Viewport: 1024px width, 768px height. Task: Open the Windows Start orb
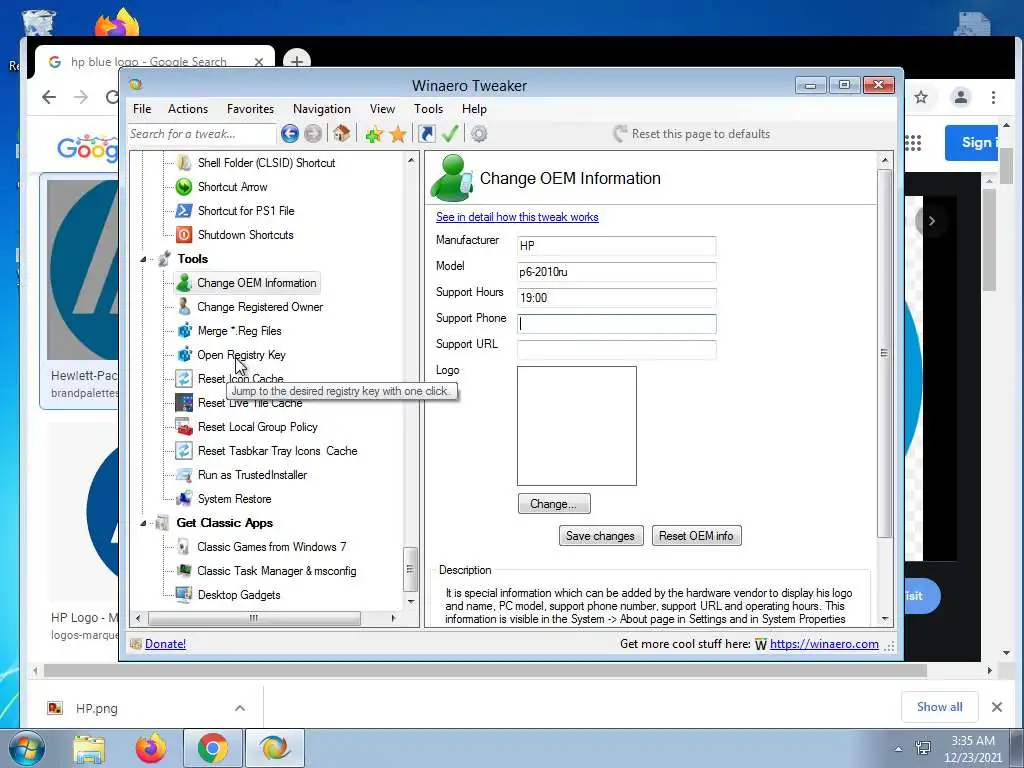(25, 749)
